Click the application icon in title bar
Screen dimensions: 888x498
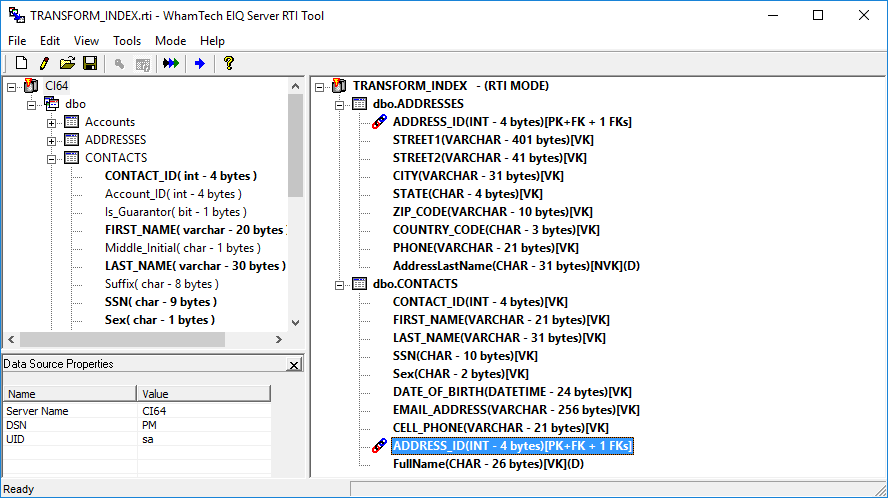(17, 15)
